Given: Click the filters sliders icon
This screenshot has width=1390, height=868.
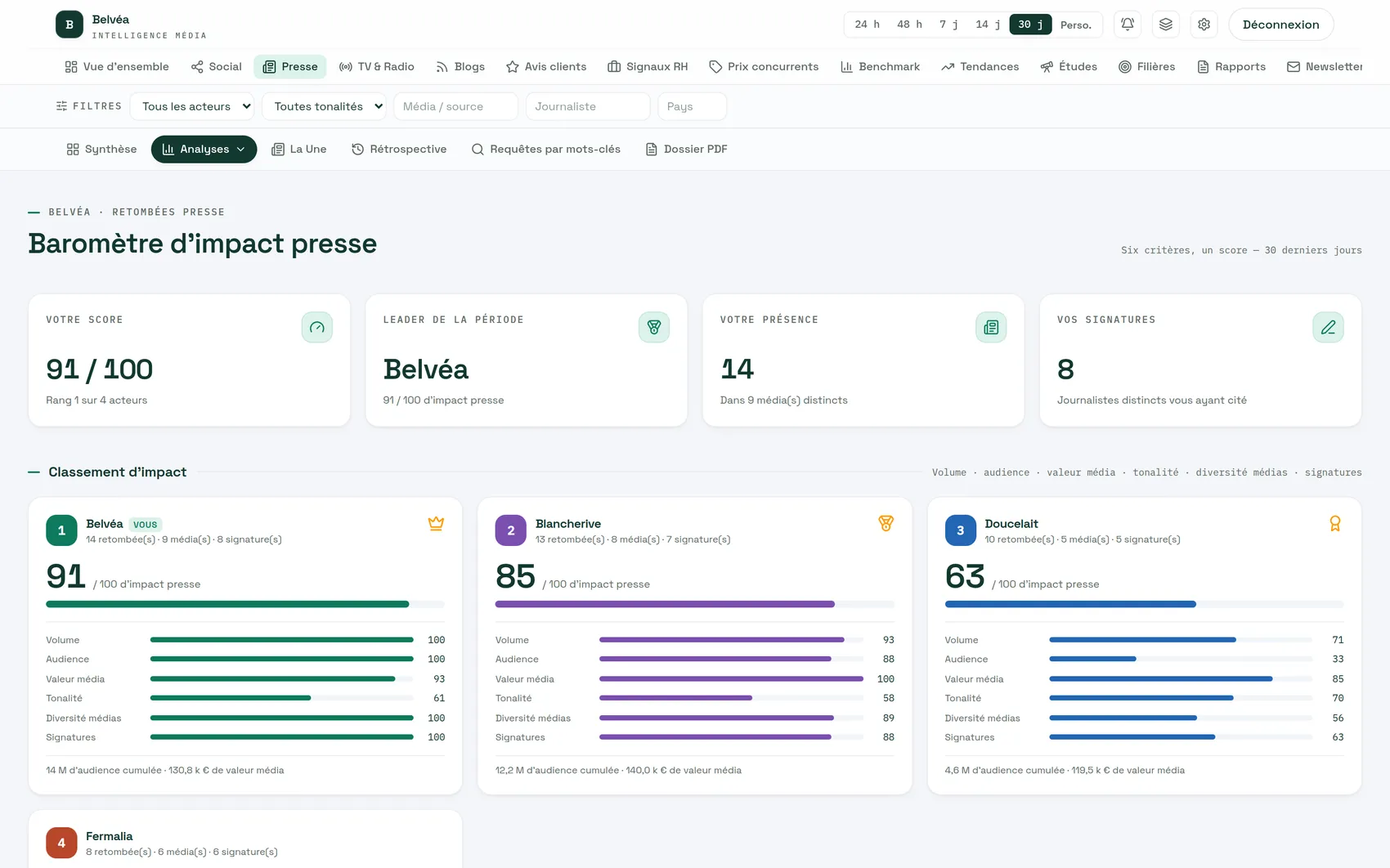Looking at the screenshot, I should click(61, 106).
